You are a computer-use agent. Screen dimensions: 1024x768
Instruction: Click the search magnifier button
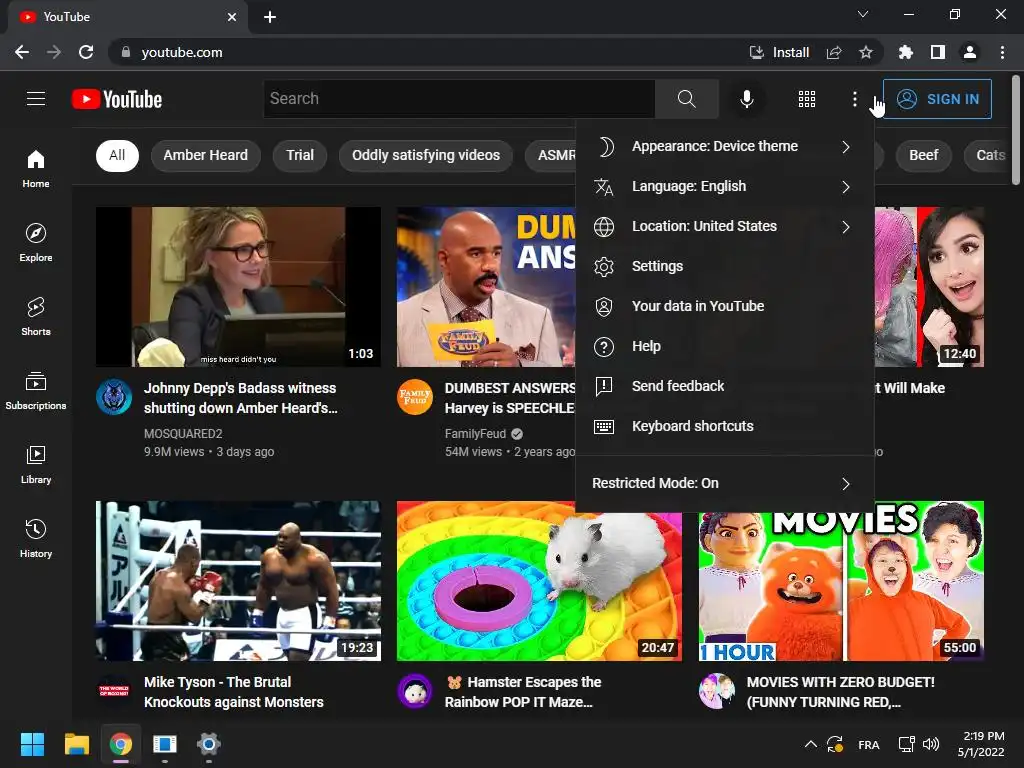[x=686, y=99]
